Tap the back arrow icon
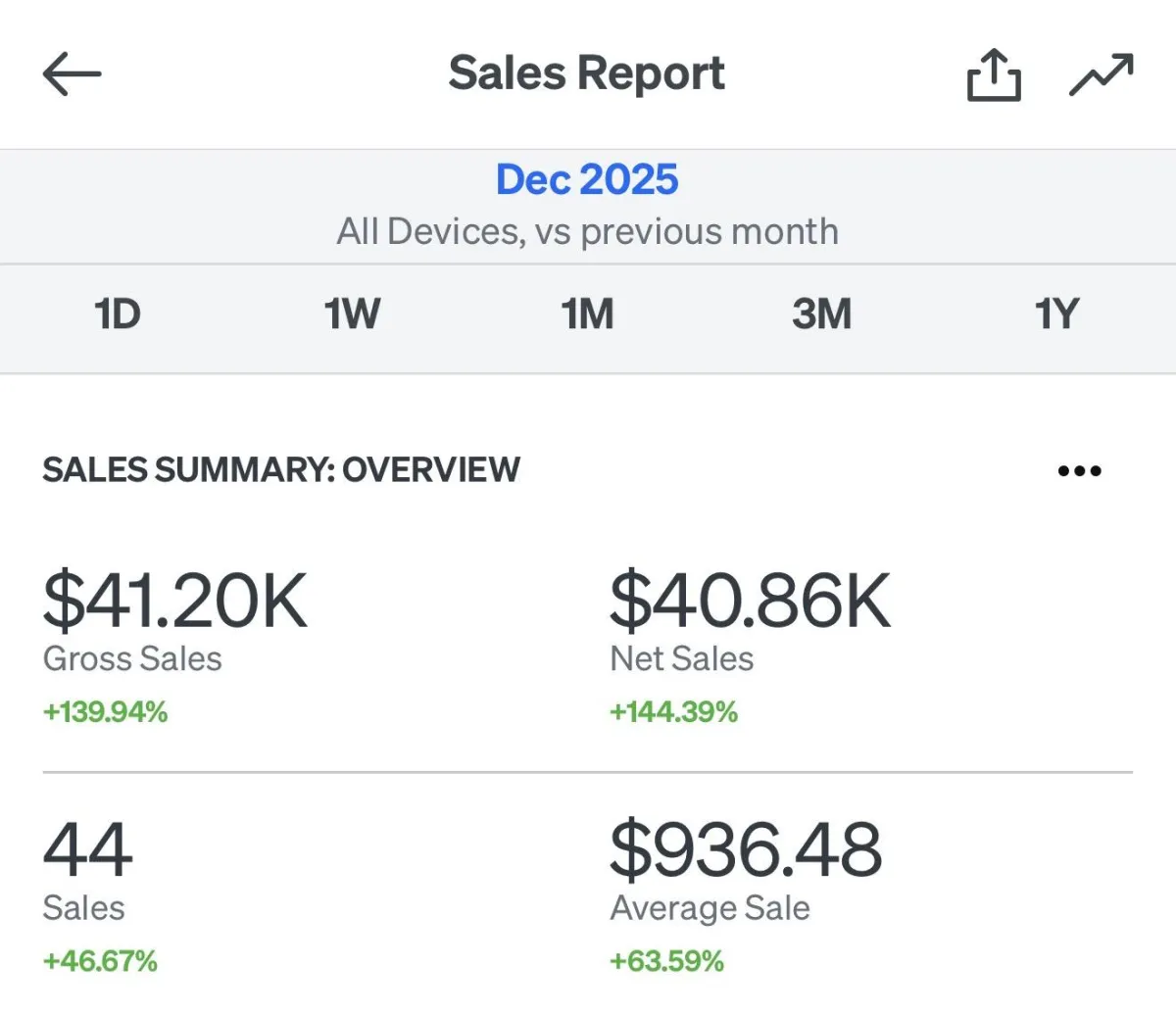This screenshot has width=1176, height=1014. 73,74
